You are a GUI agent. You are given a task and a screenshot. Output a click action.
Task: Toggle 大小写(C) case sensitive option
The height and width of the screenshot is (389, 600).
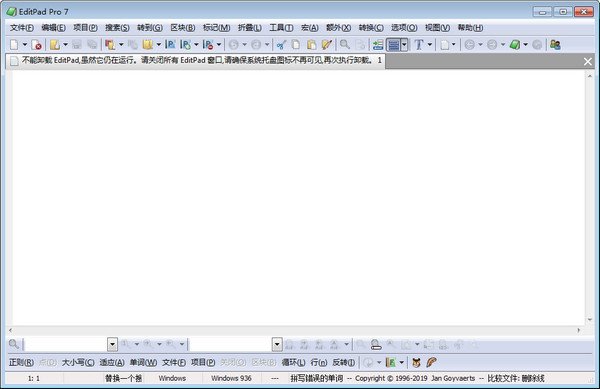tap(78, 362)
